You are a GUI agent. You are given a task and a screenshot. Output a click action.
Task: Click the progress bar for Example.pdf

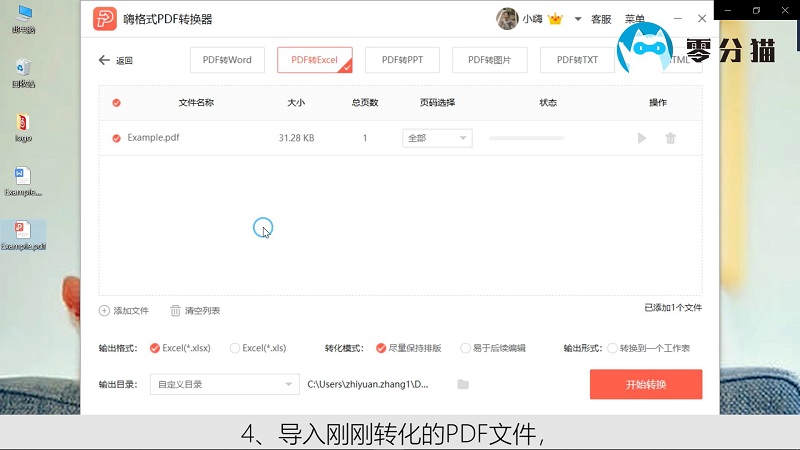(527, 138)
